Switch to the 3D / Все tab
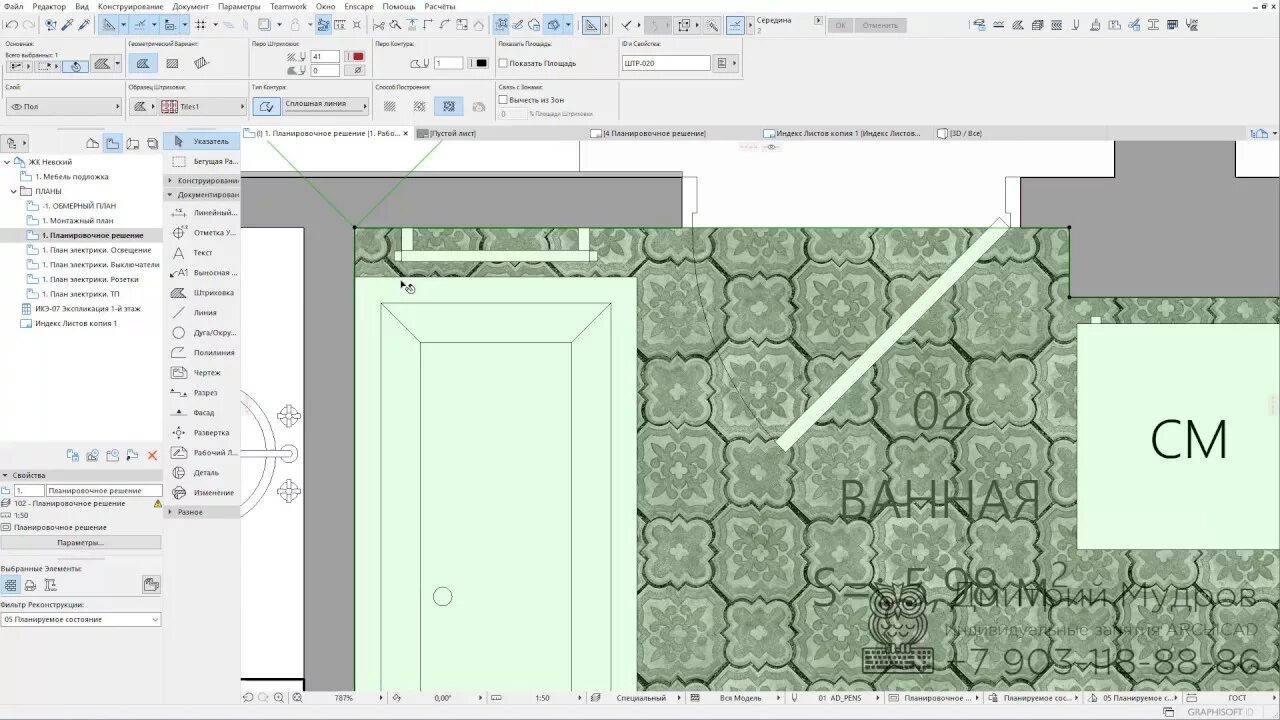 click(966, 133)
